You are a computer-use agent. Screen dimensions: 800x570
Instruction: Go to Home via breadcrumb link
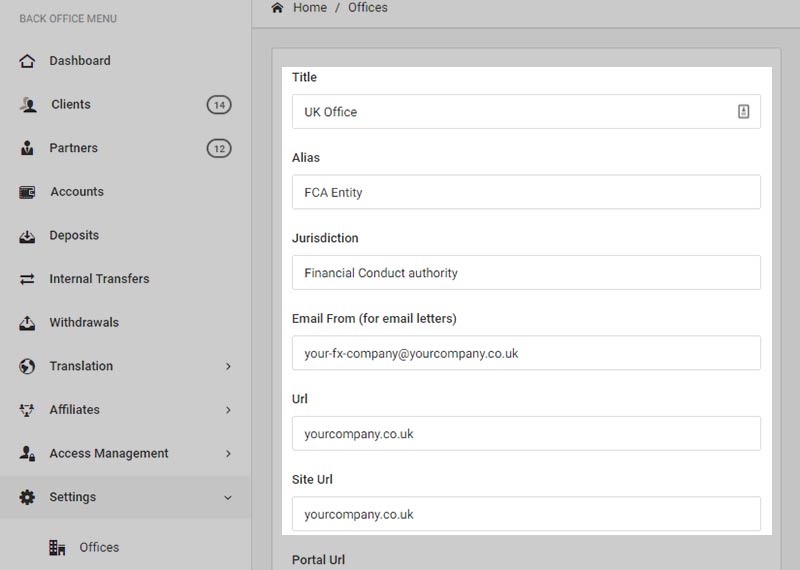tap(309, 8)
